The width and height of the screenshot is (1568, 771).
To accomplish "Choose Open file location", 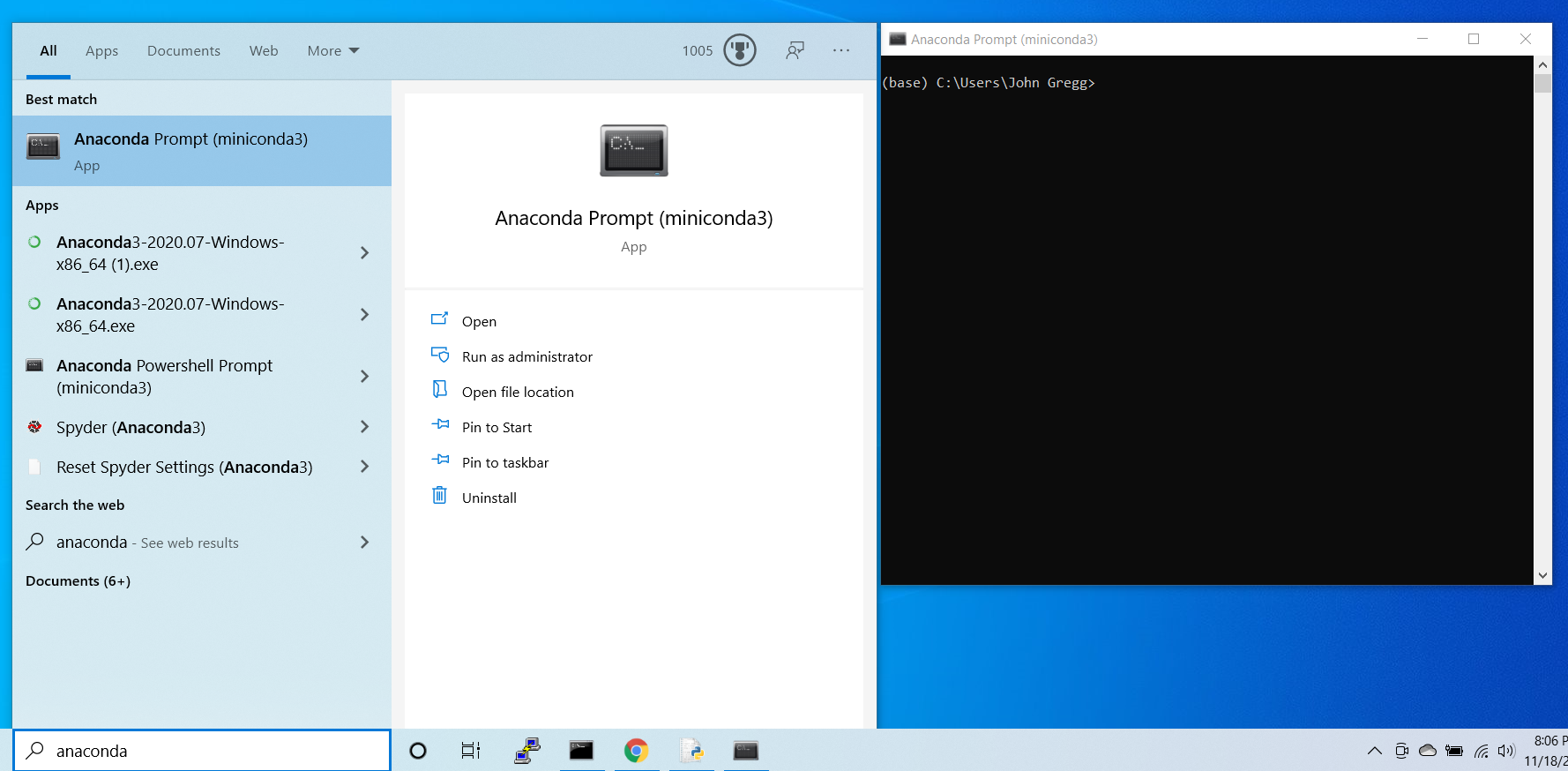I will click(x=518, y=392).
